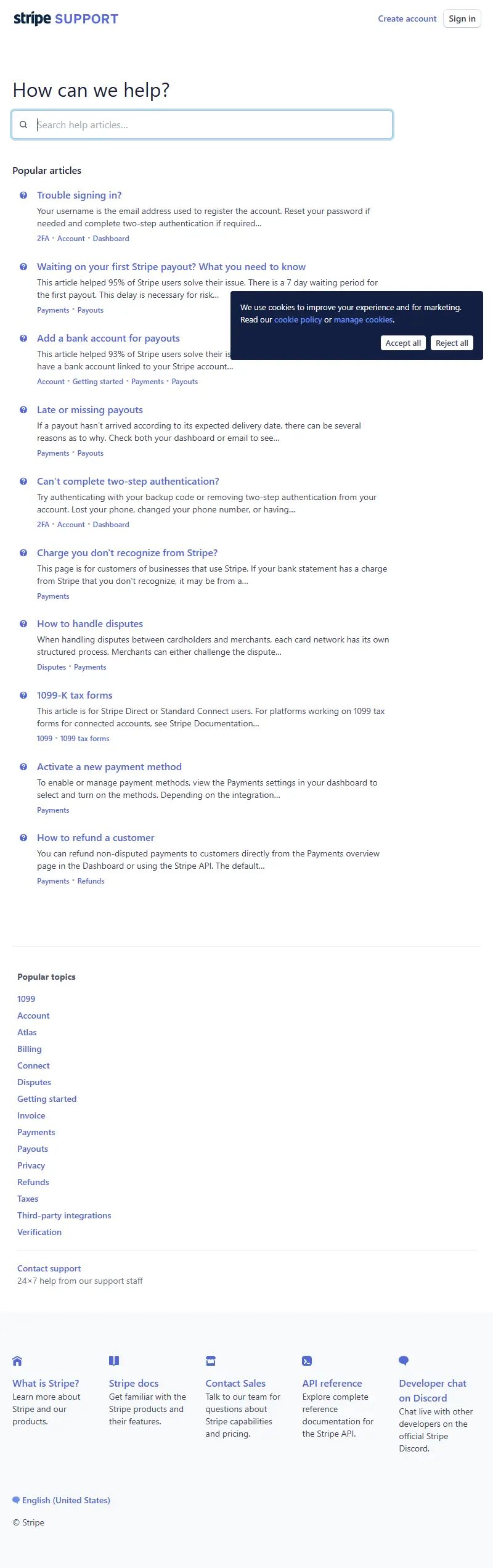Image resolution: width=493 pixels, height=1568 pixels.
Task: Select the Third-party integrations topic
Action: tap(64, 1215)
